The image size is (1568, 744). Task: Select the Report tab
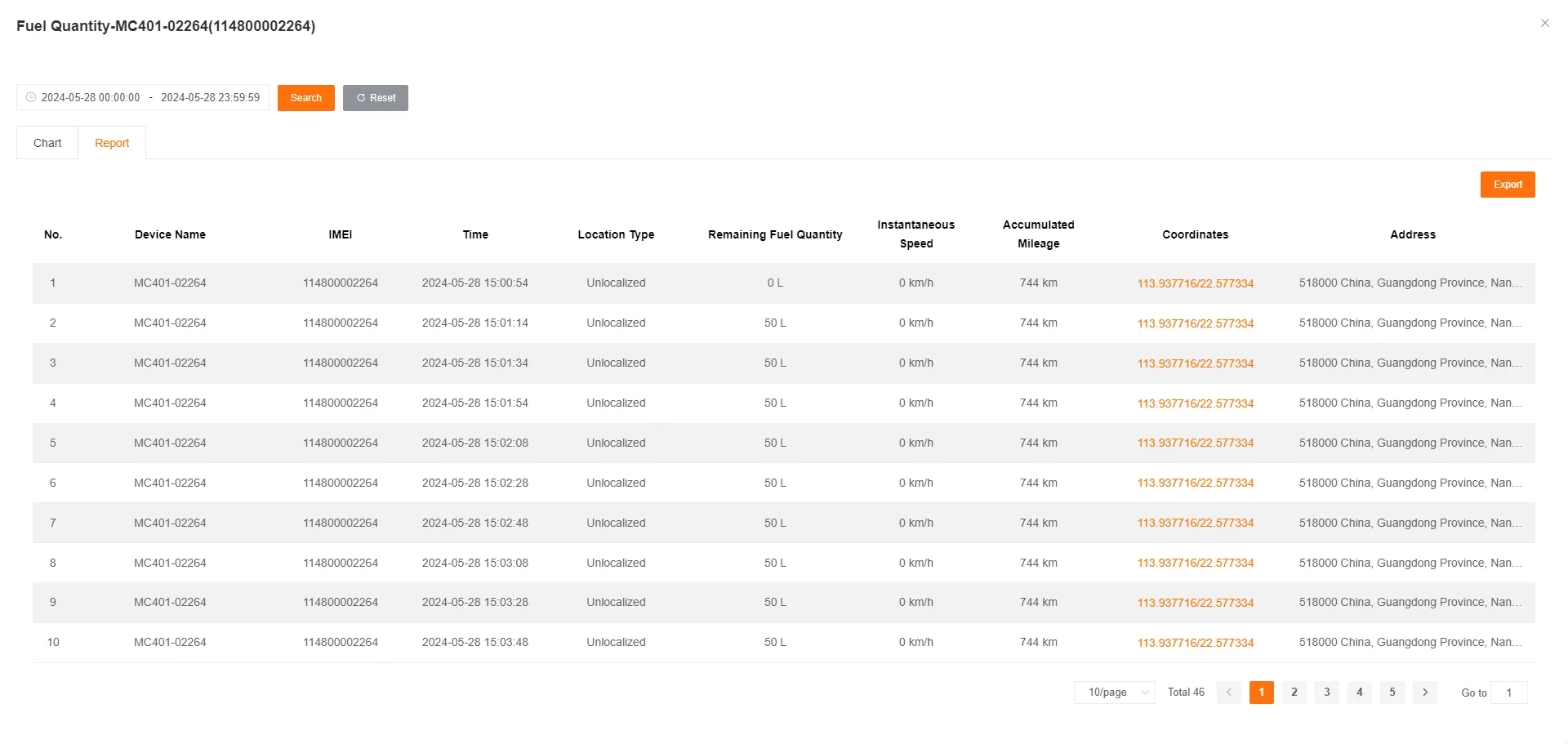tap(112, 142)
